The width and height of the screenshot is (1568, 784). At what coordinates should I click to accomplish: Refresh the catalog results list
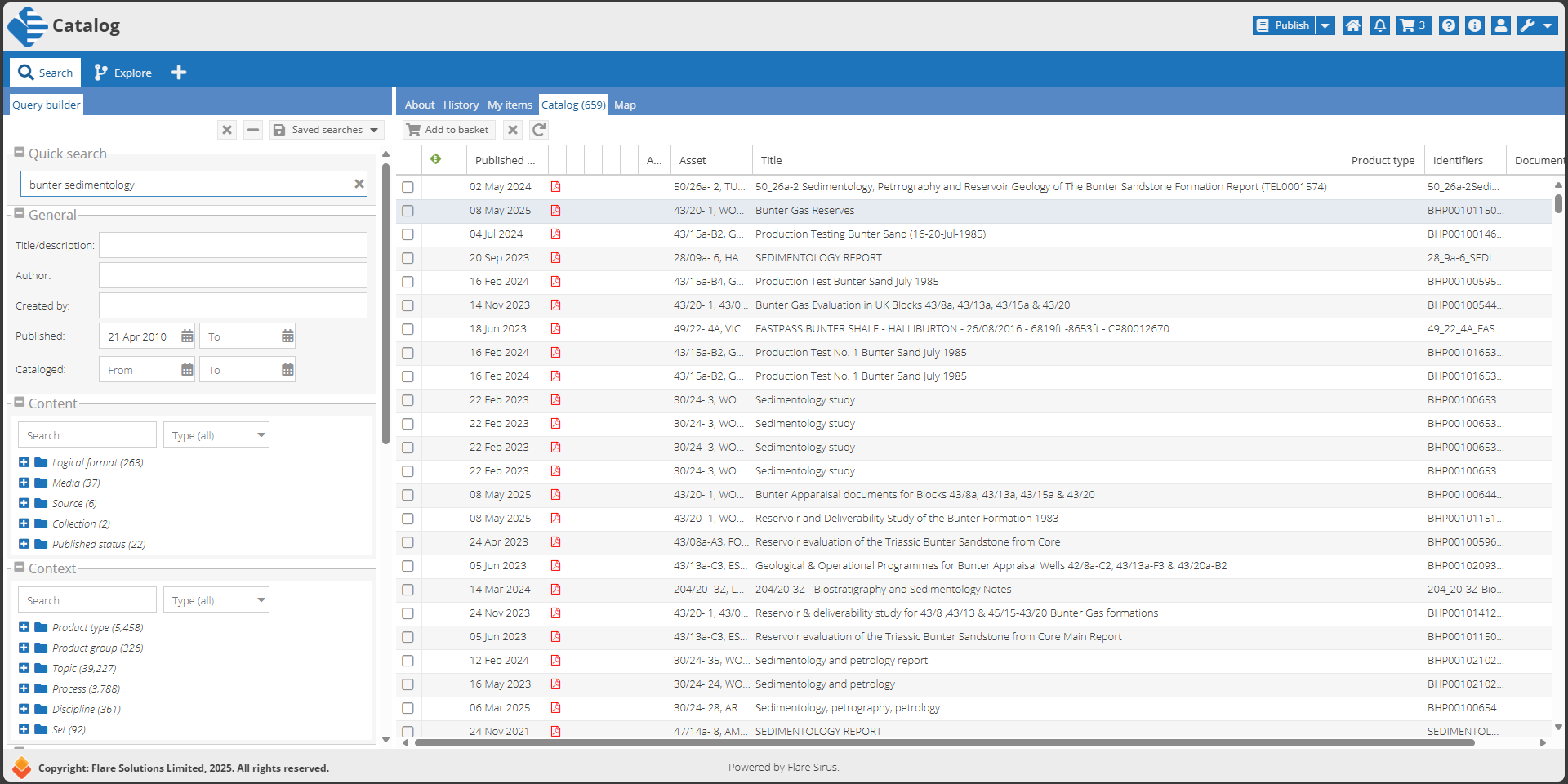click(539, 130)
